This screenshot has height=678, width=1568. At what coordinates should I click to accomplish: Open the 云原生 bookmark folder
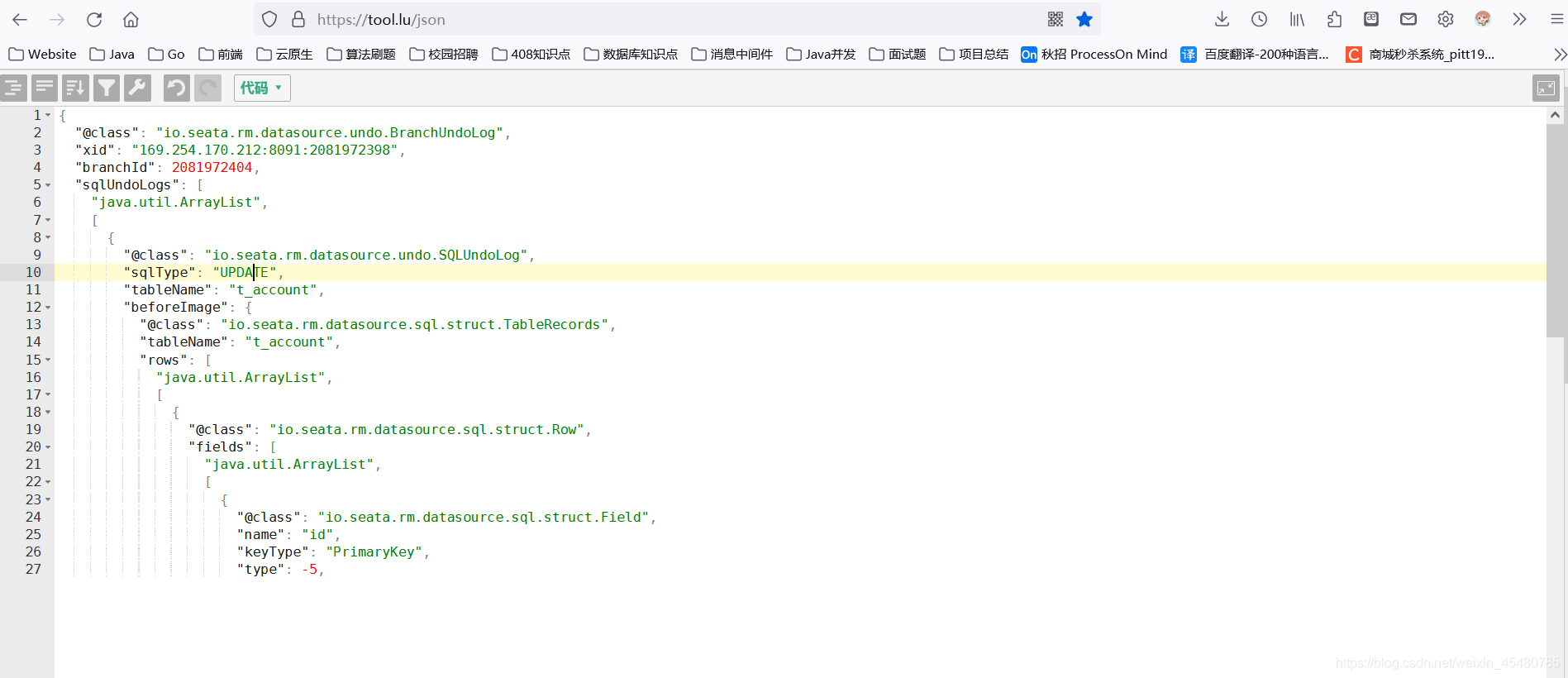[284, 55]
